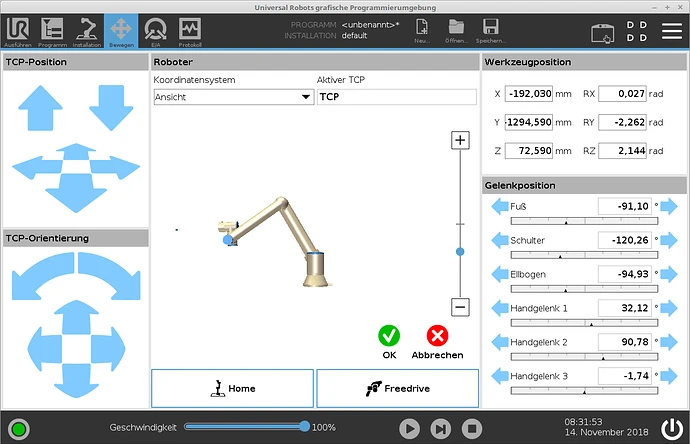
Task: Move TCP right in TCP-Position panel
Action: pyautogui.click(x=116, y=168)
